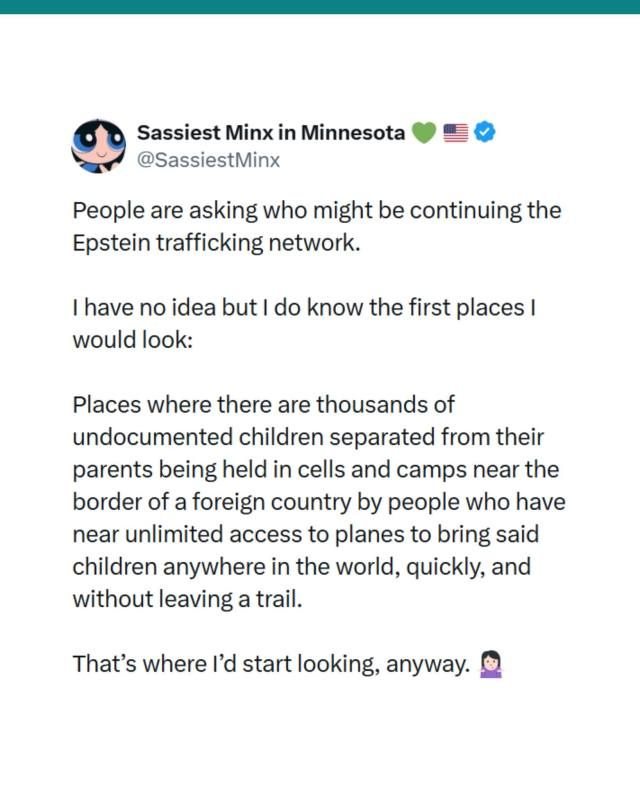Image resolution: width=640 pixels, height=800 pixels.
Task: Click the sentence beginning "I have no idea"
Action: 305,309
